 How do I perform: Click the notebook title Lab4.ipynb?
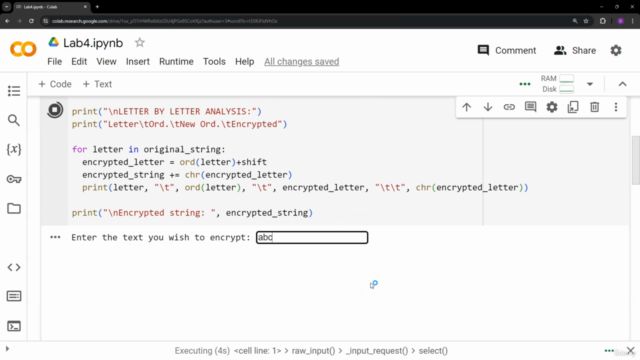(x=93, y=43)
